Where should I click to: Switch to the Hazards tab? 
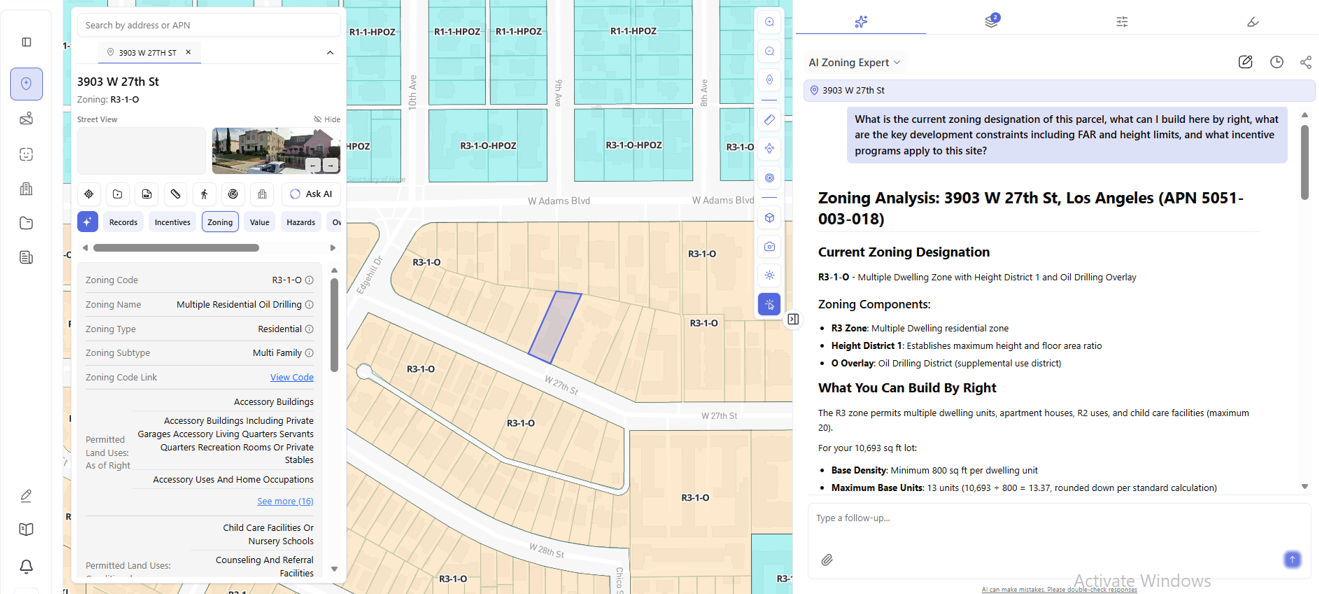tap(300, 222)
